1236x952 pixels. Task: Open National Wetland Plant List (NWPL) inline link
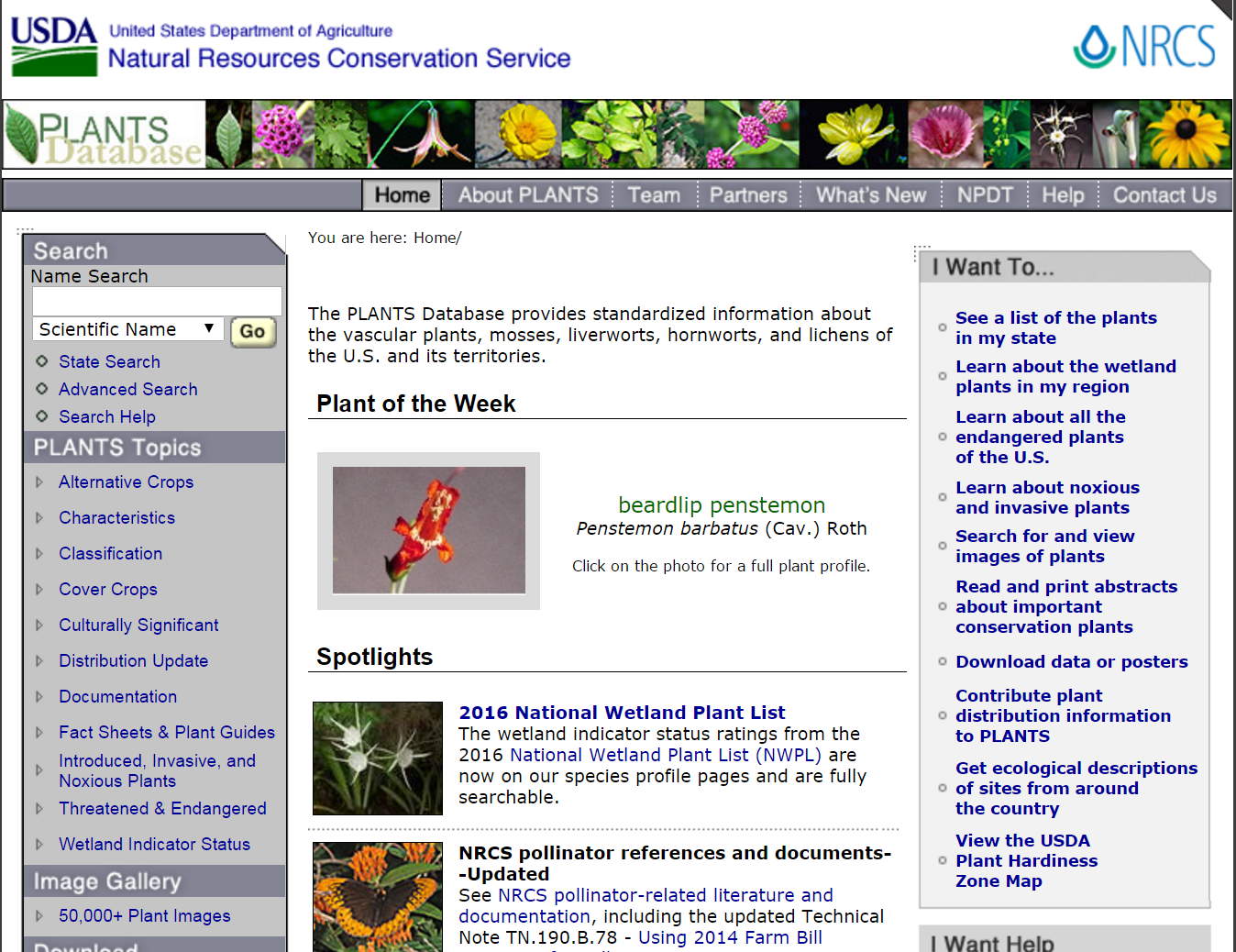666,755
